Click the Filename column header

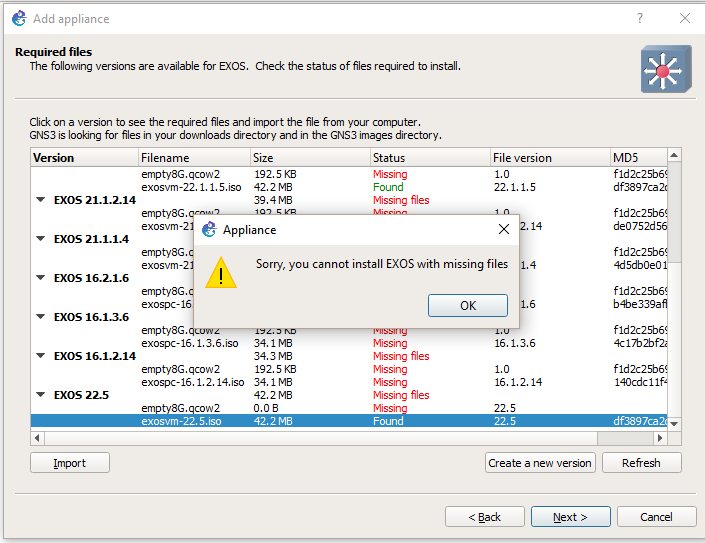194,158
